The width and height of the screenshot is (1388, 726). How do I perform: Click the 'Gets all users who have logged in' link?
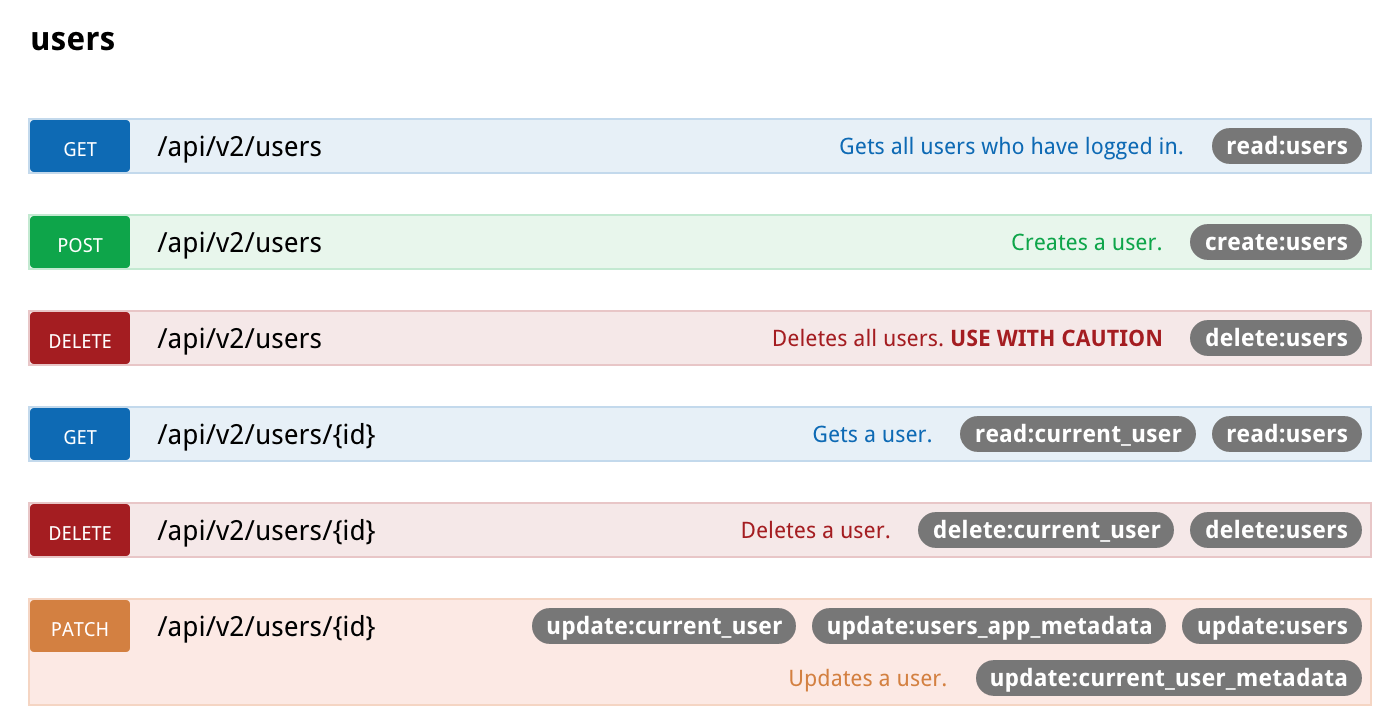[x=1010, y=146]
